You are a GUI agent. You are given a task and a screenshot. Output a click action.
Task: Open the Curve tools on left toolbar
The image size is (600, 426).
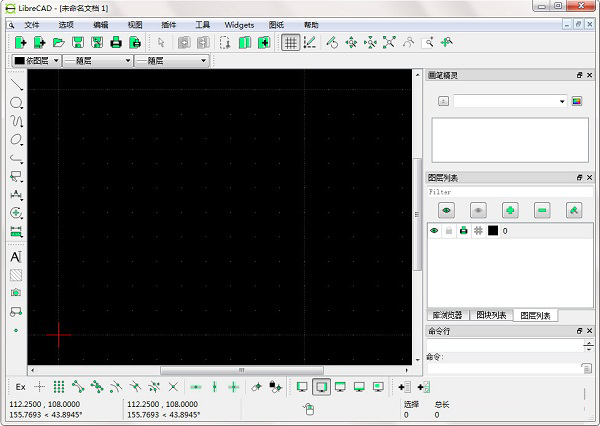coord(16,121)
